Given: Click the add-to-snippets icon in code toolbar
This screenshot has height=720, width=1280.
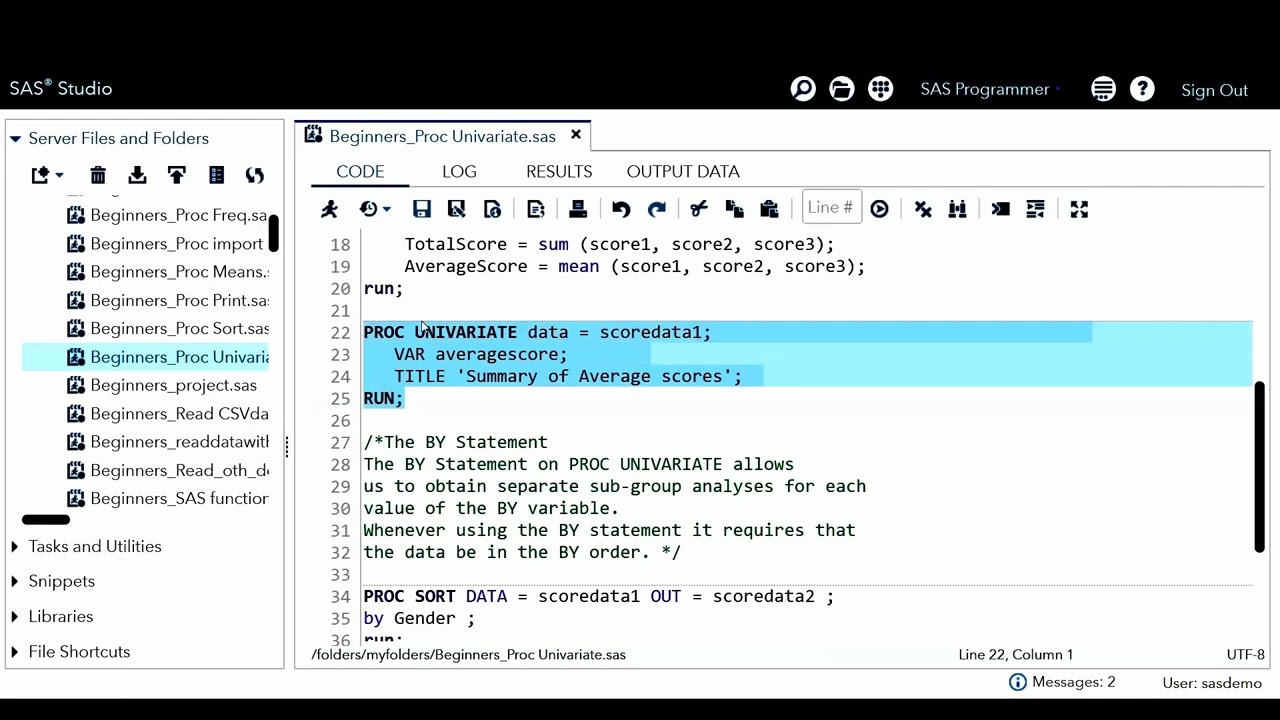Looking at the screenshot, I should 535,209.
